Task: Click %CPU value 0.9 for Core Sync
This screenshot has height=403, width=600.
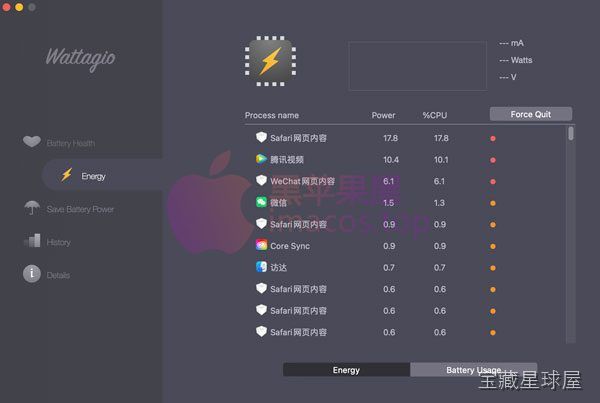Action: [x=440, y=246]
